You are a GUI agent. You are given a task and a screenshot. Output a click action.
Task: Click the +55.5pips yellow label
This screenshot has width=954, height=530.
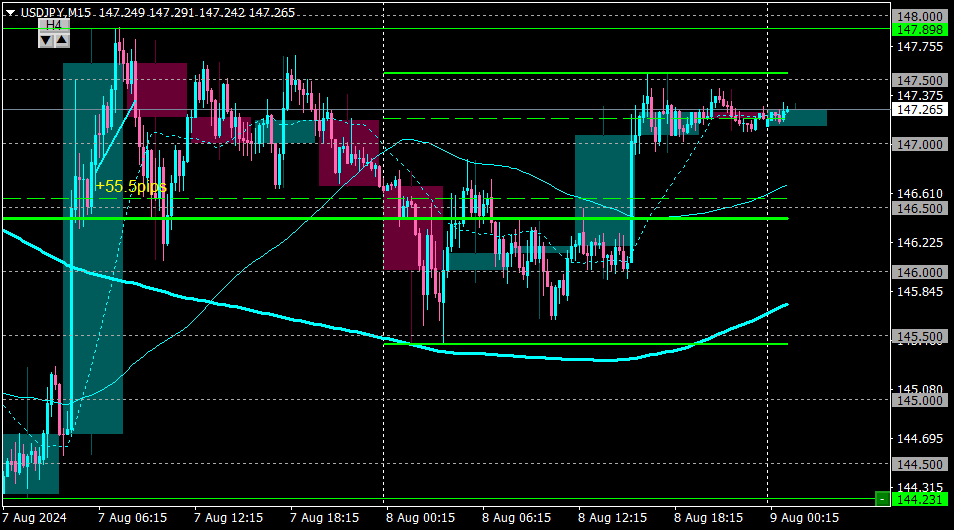click(x=131, y=186)
